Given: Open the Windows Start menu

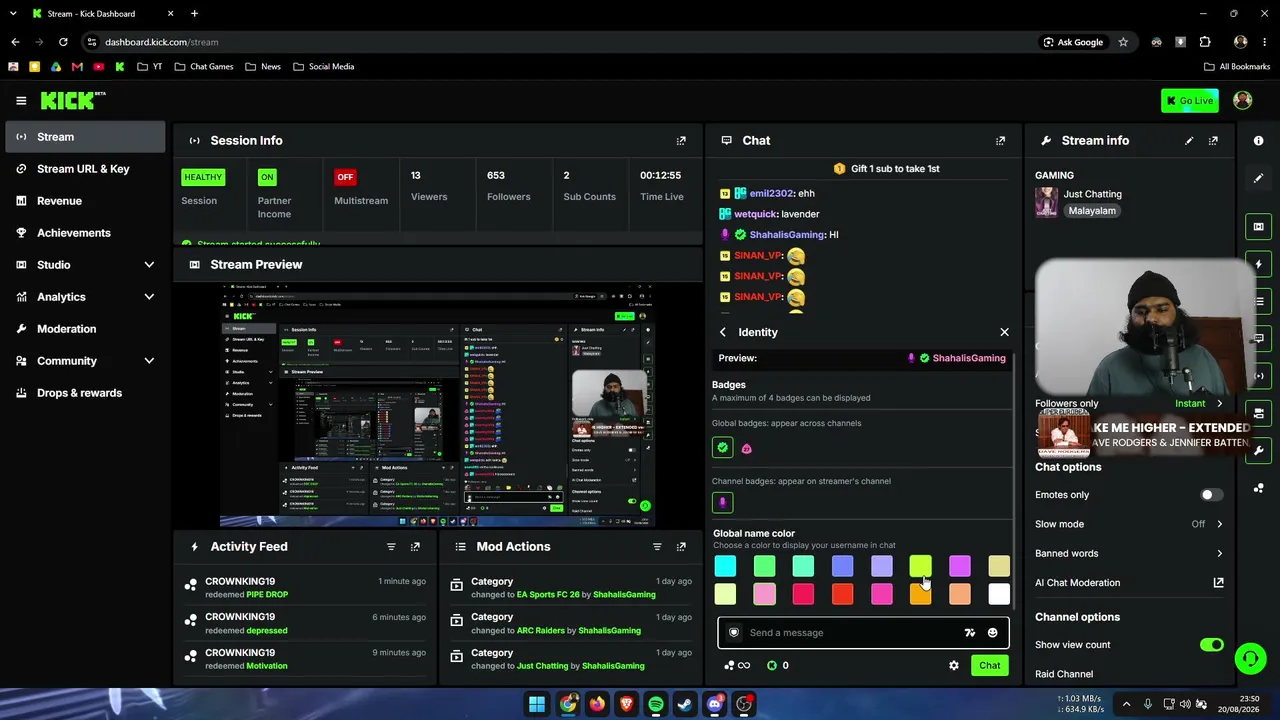Looking at the screenshot, I should click(x=537, y=704).
